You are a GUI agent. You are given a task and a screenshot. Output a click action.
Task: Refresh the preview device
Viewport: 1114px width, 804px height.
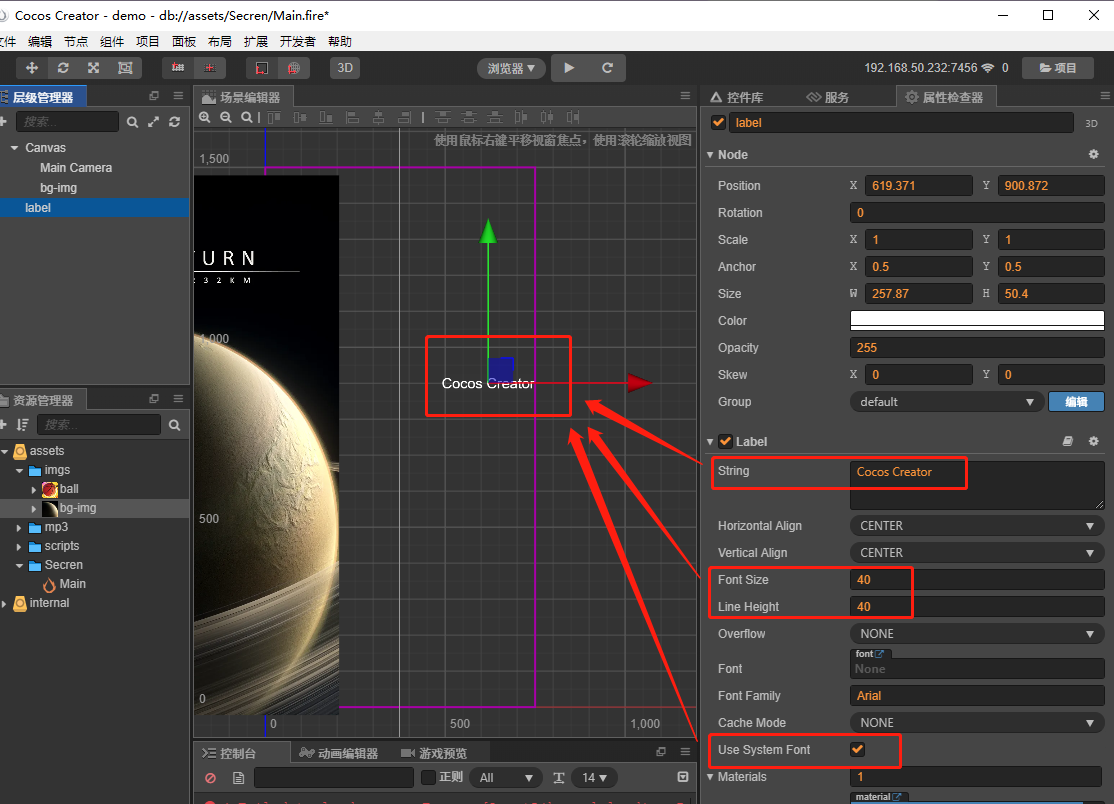(x=607, y=68)
